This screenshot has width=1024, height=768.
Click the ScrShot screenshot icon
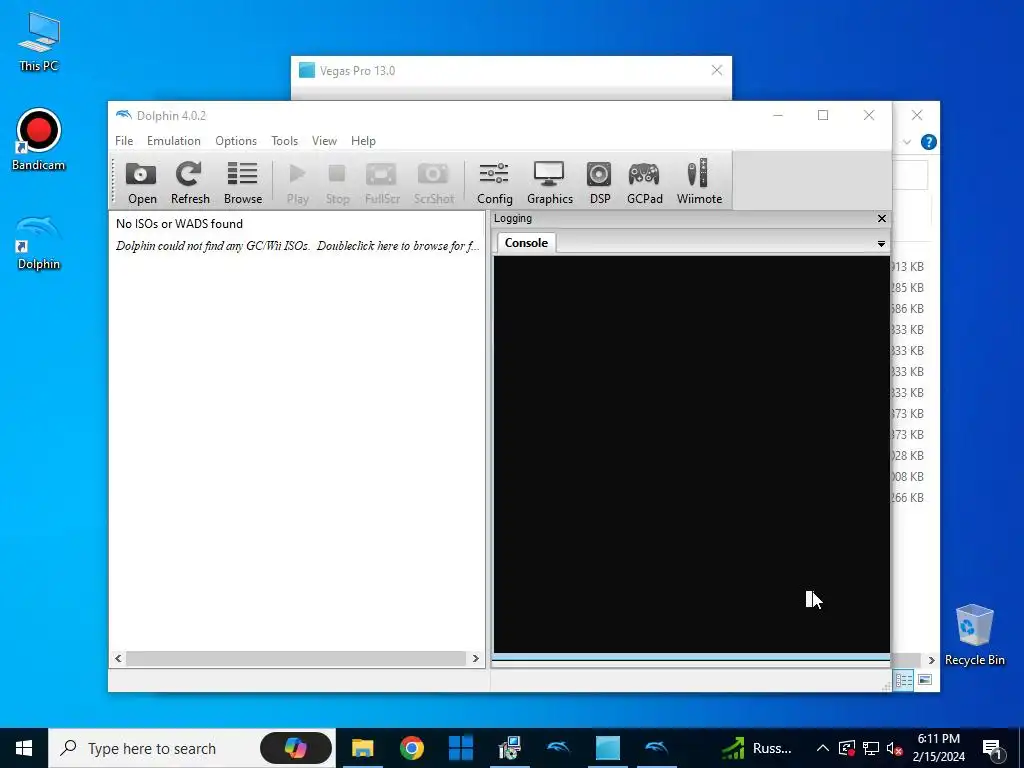pyautogui.click(x=433, y=182)
